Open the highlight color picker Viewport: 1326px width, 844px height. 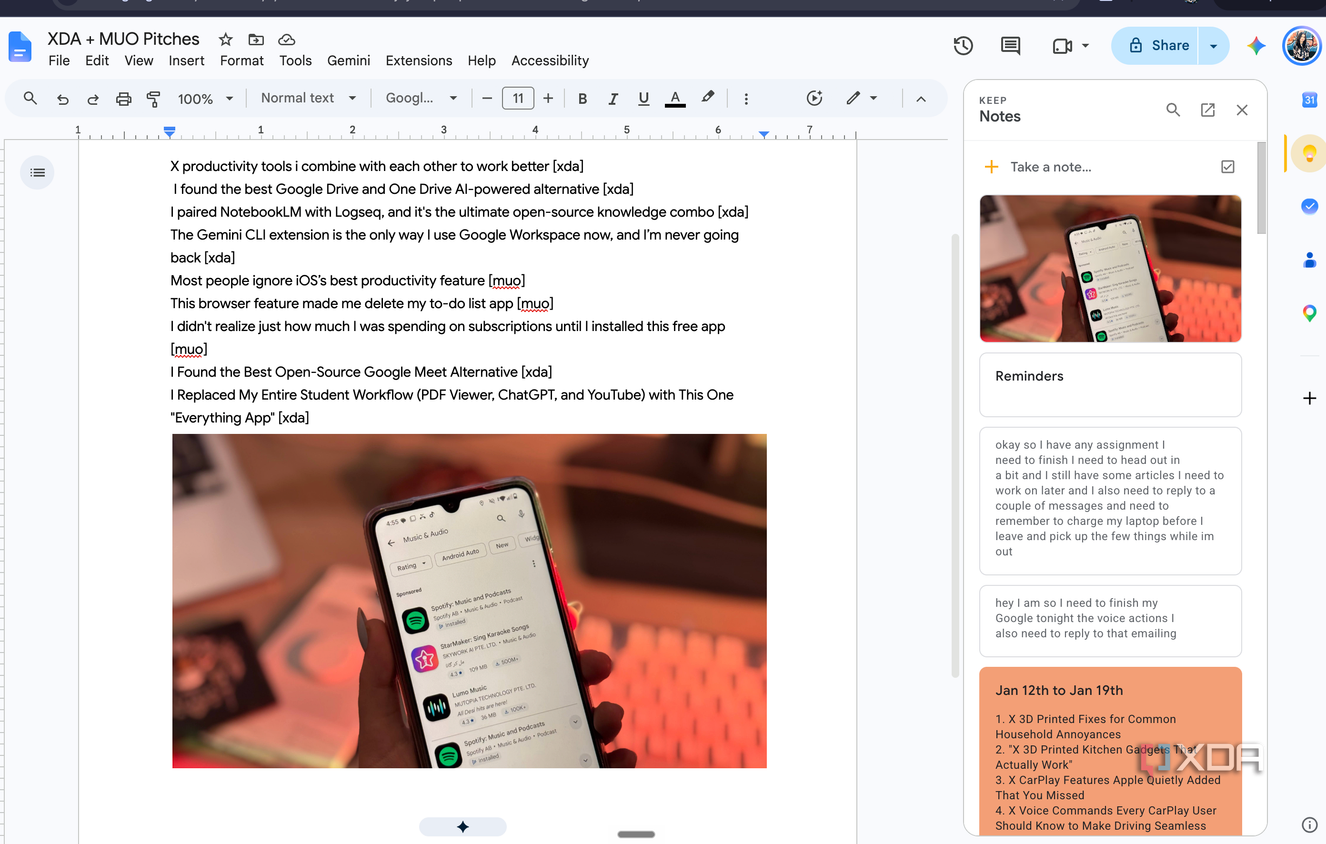click(x=708, y=98)
